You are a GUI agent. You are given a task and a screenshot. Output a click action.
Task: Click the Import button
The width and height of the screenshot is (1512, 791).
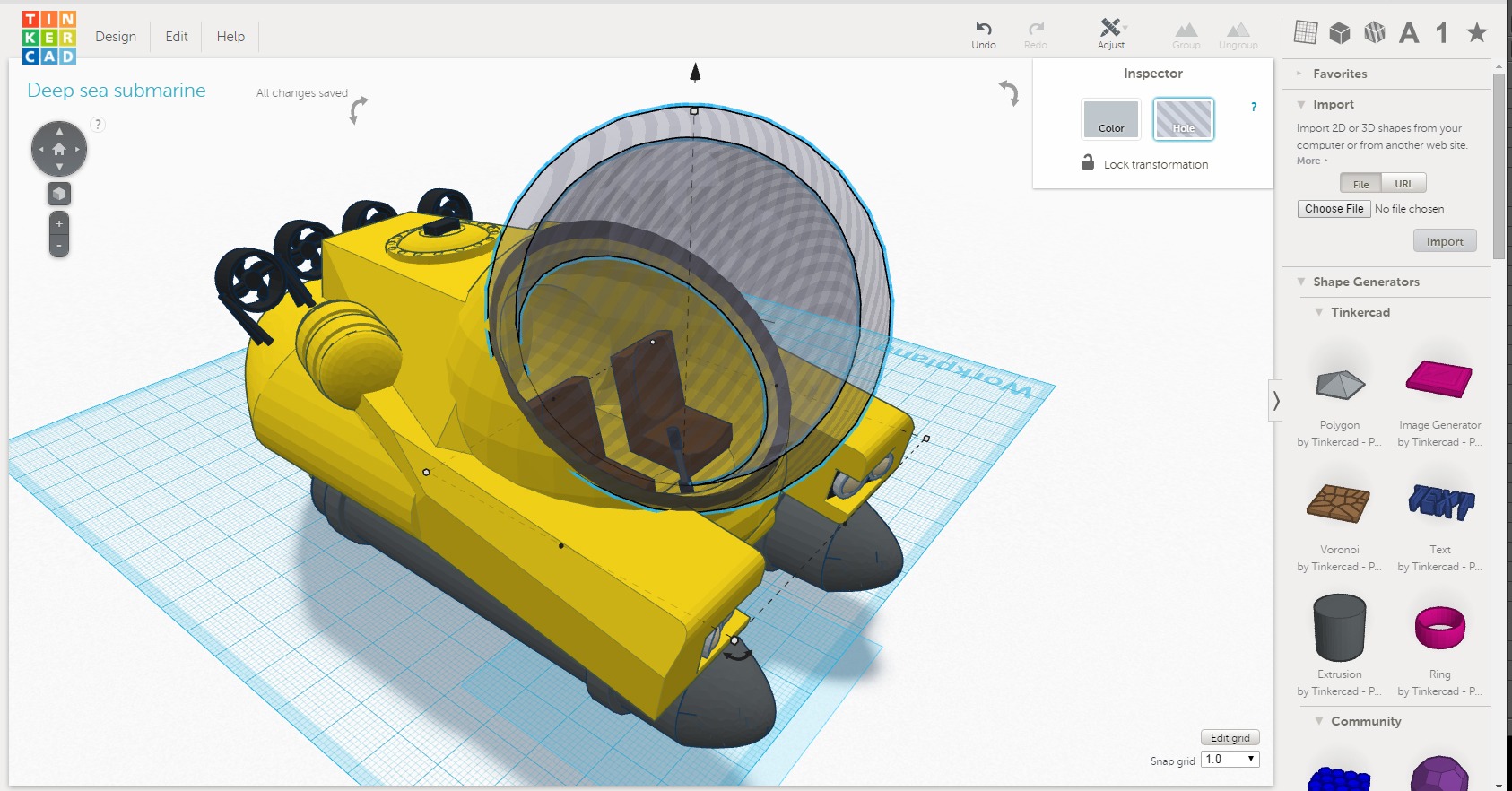1445,241
